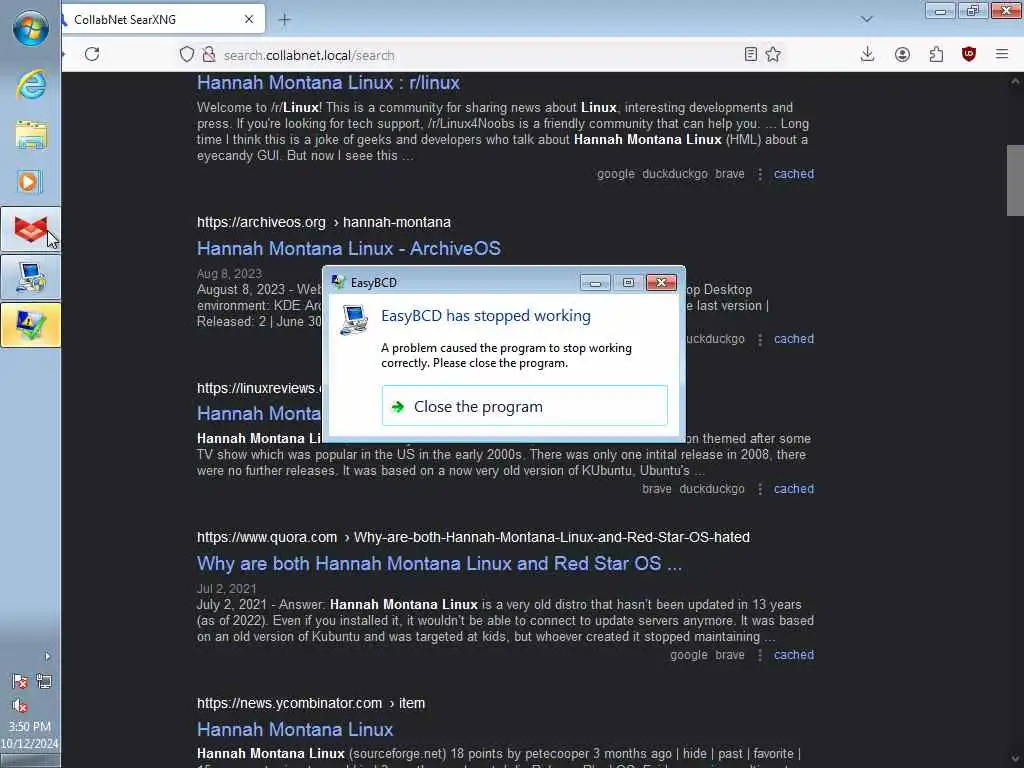Open the yellow warning checkmark taskbar item
The width and height of the screenshot is (1024, 768).
pyautogui.click(x=31, y=325)
